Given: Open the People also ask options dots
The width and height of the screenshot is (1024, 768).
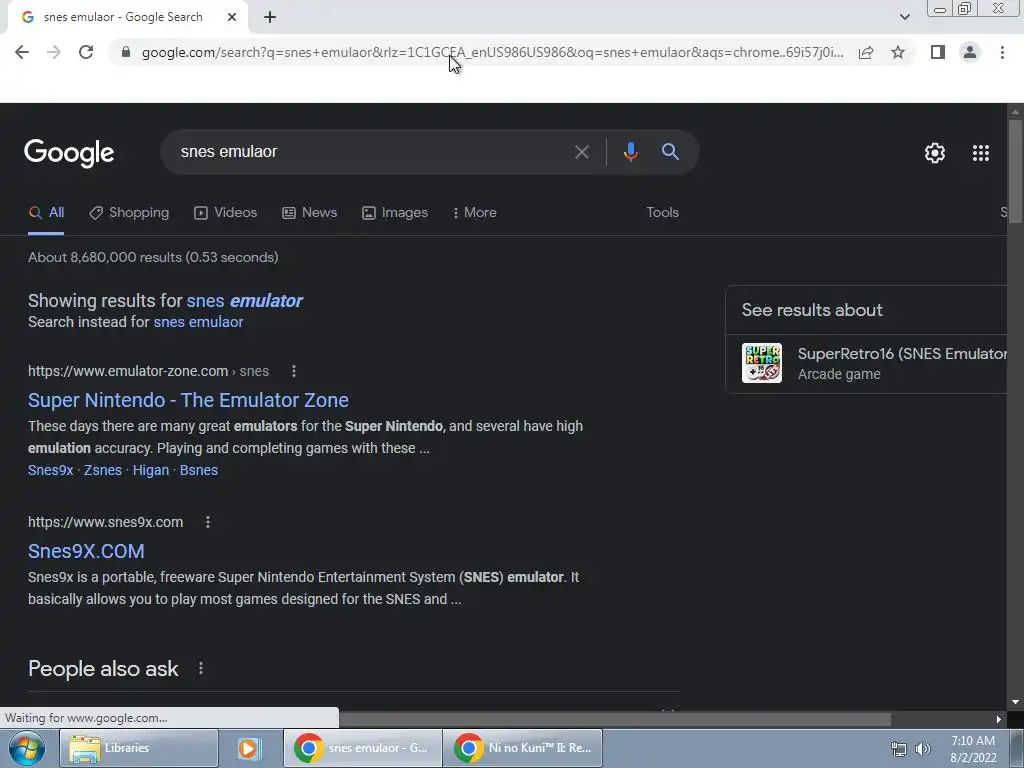Looking at the screenshot, I should click(x=200, y=669).
